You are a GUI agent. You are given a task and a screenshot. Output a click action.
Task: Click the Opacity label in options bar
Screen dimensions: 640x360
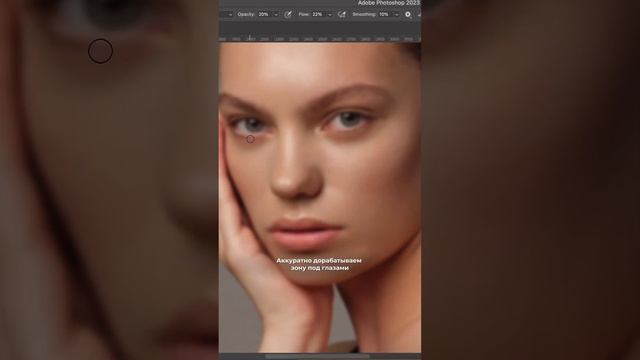(246, 14)
